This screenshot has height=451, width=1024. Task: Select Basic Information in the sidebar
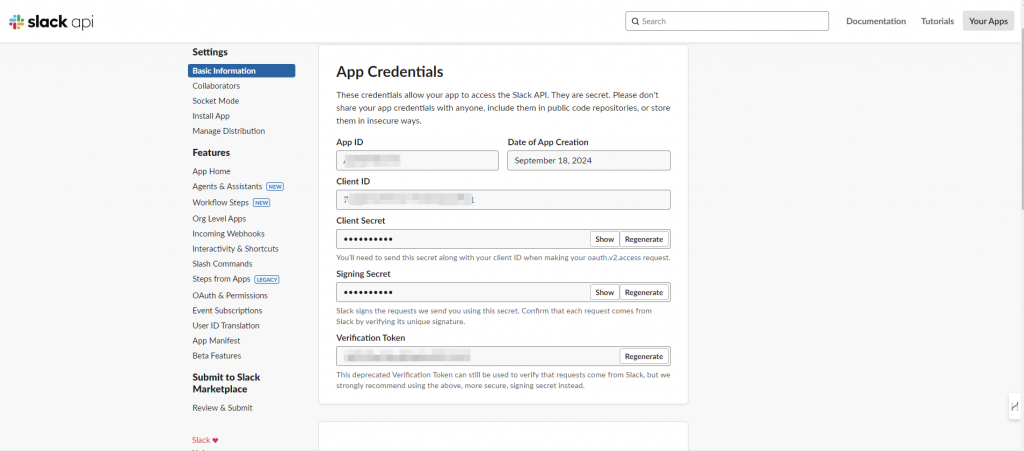pos(242,70)
